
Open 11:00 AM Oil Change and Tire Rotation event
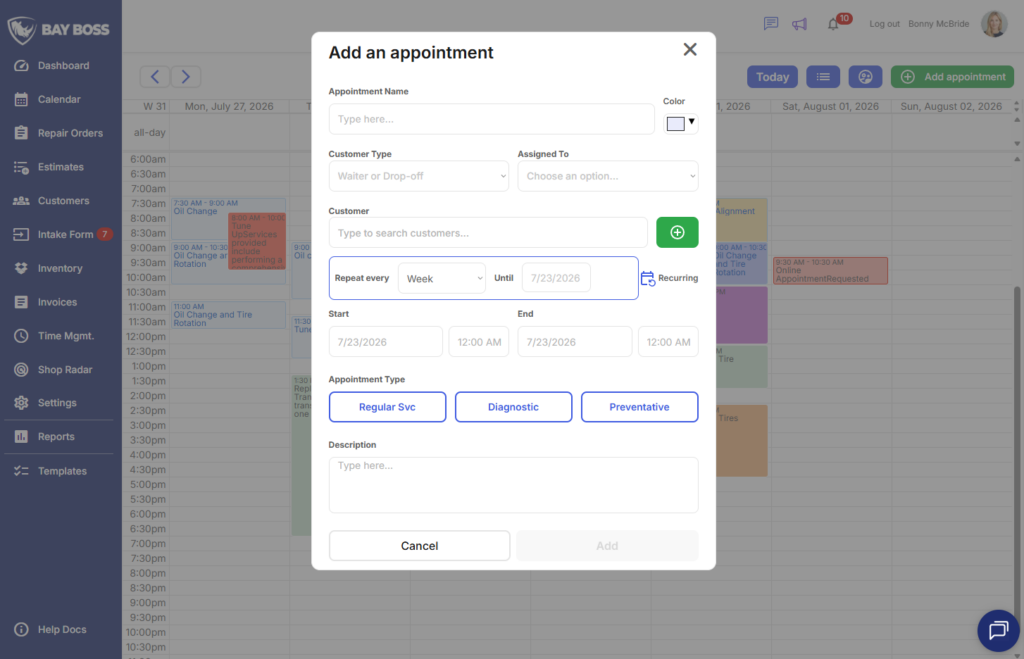click(228, 315)
